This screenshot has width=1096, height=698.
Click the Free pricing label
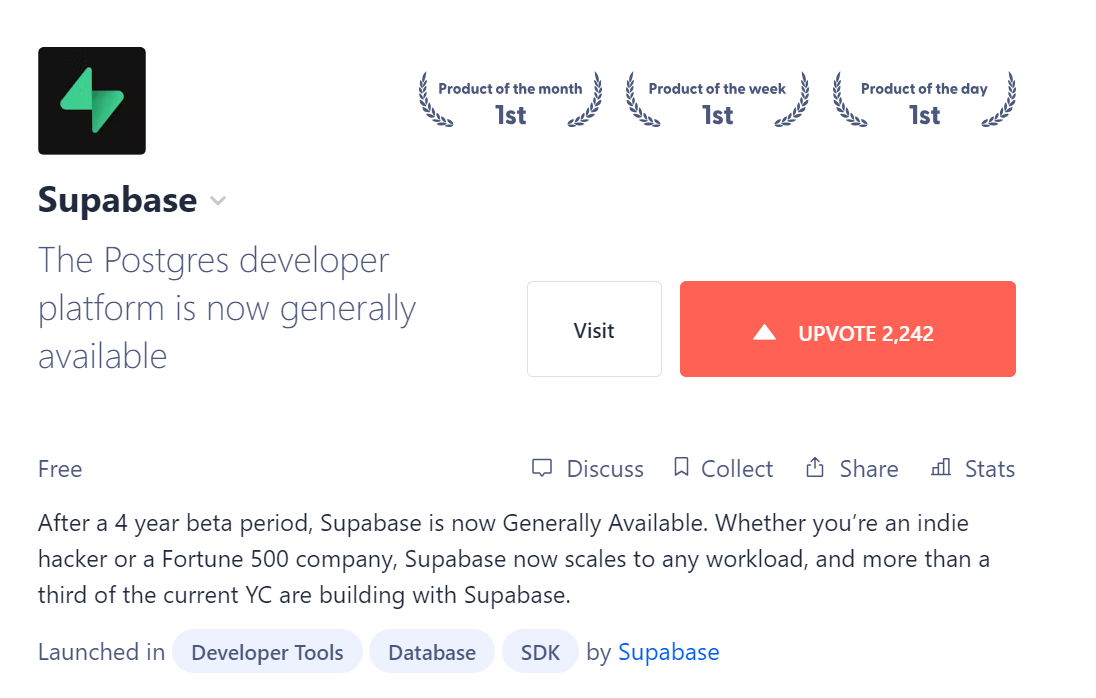[60, 469]
